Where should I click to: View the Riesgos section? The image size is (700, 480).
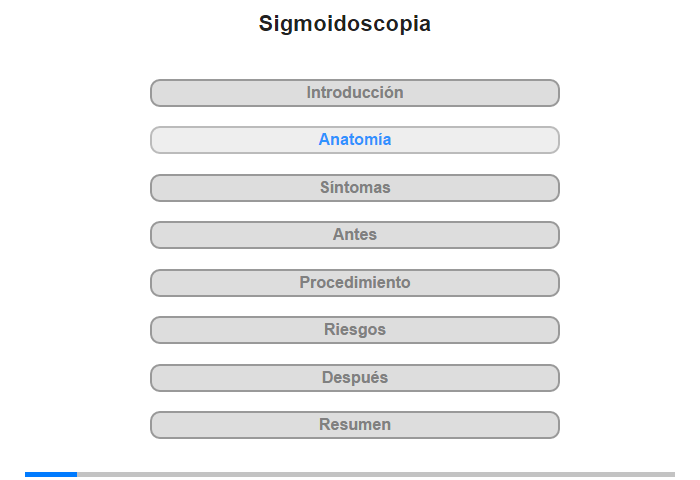click(x=354, y=330)
